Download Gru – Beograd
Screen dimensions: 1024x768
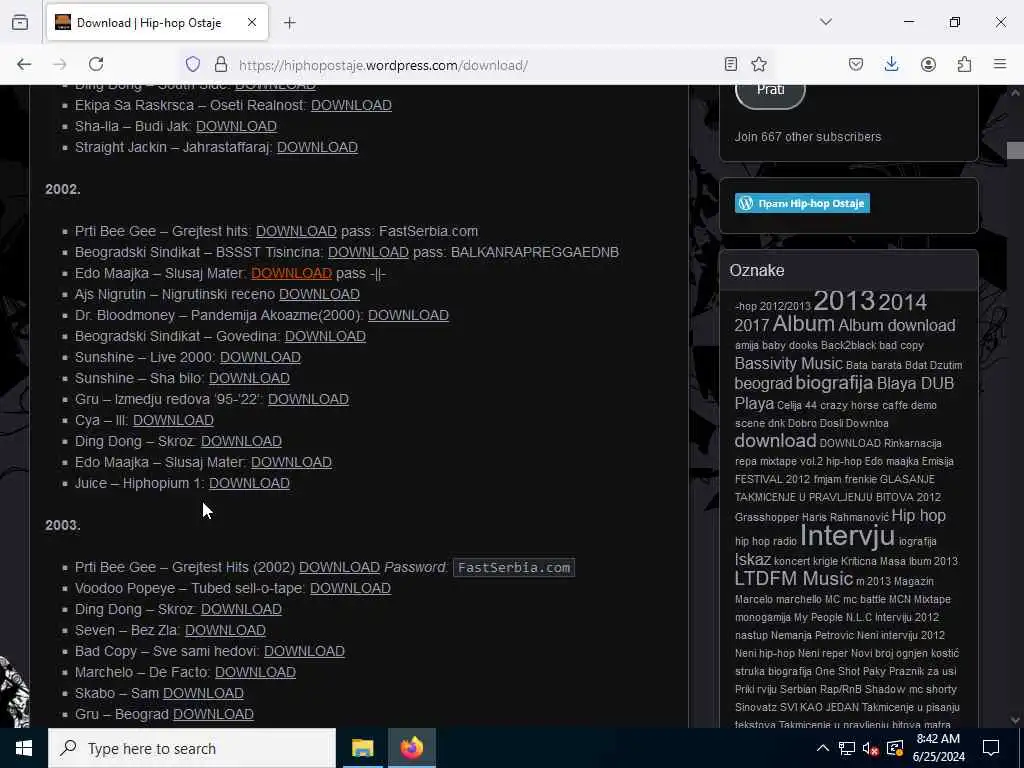(x=214, y=714)
